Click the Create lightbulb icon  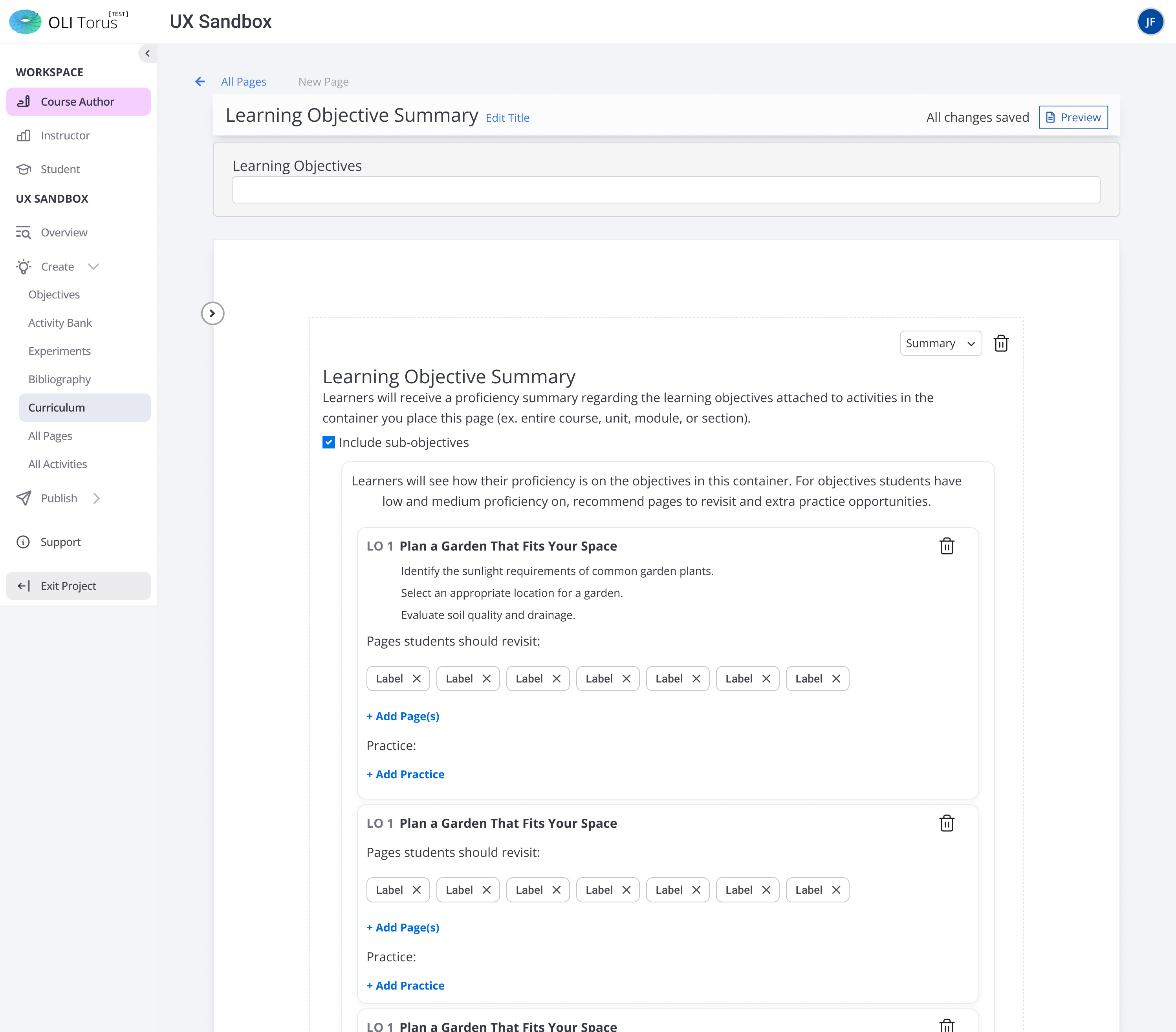click(24, 266)
